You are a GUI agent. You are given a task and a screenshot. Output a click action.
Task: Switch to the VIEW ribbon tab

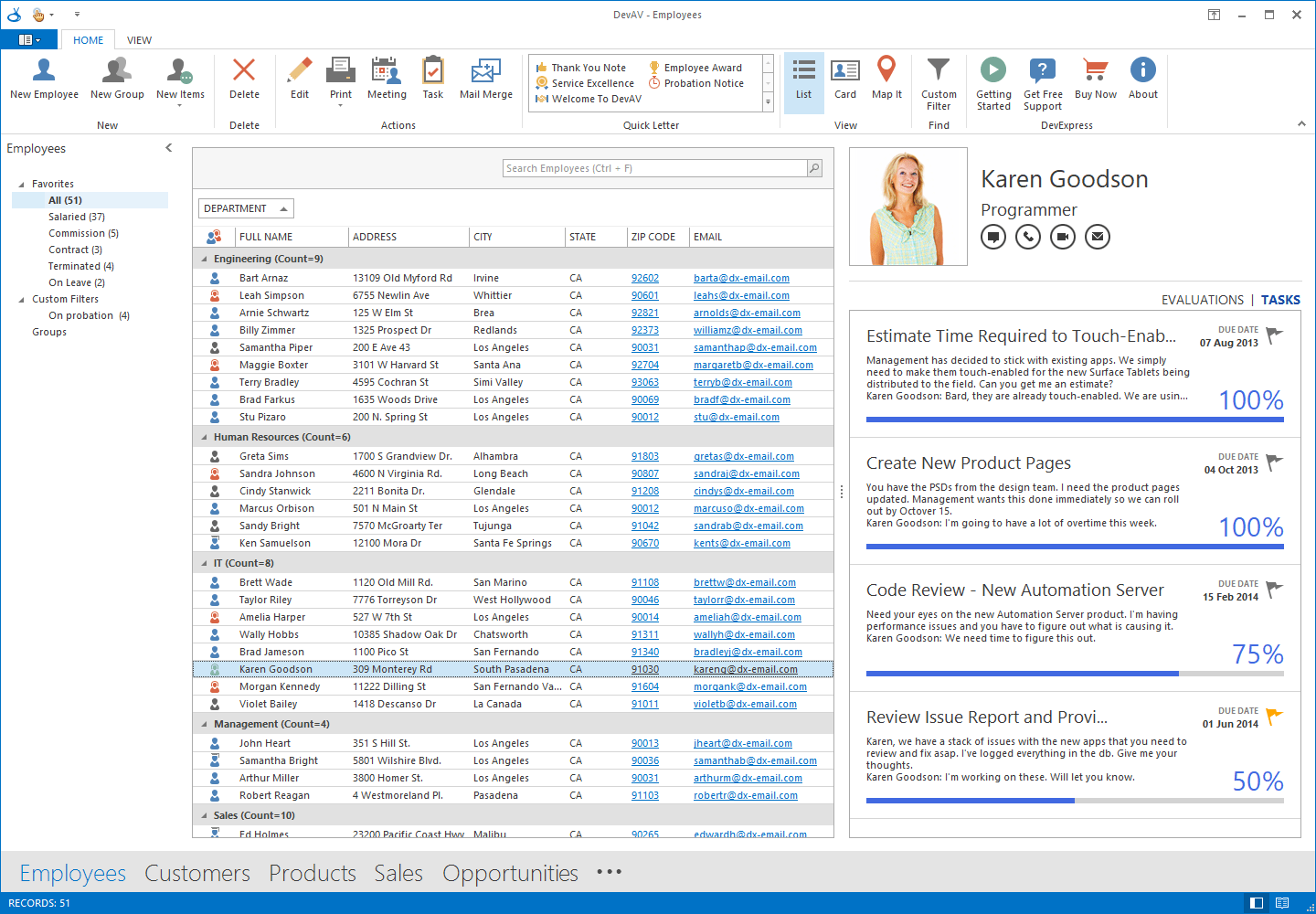139,39
